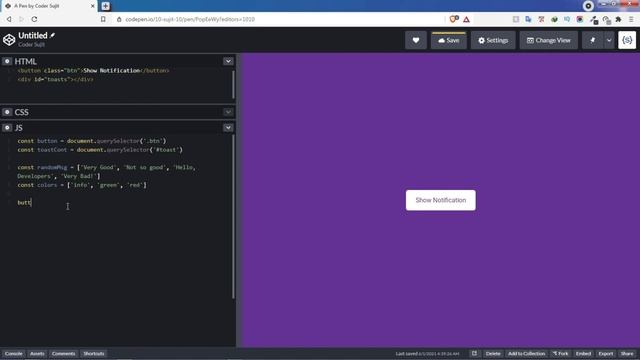Viewport: 640px width, 360px height.
Task: Click the 'const toastCont' line in JS
Action: coord(100,150)
